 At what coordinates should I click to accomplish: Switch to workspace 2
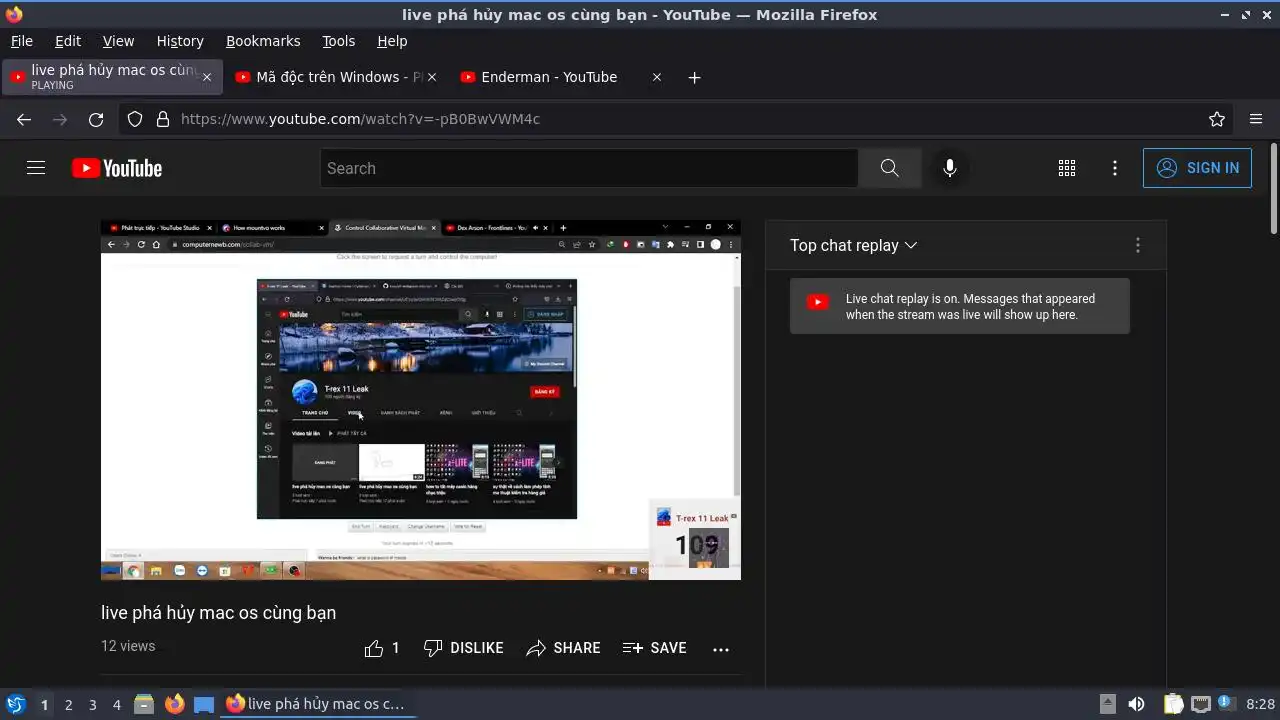click(68, 705)
